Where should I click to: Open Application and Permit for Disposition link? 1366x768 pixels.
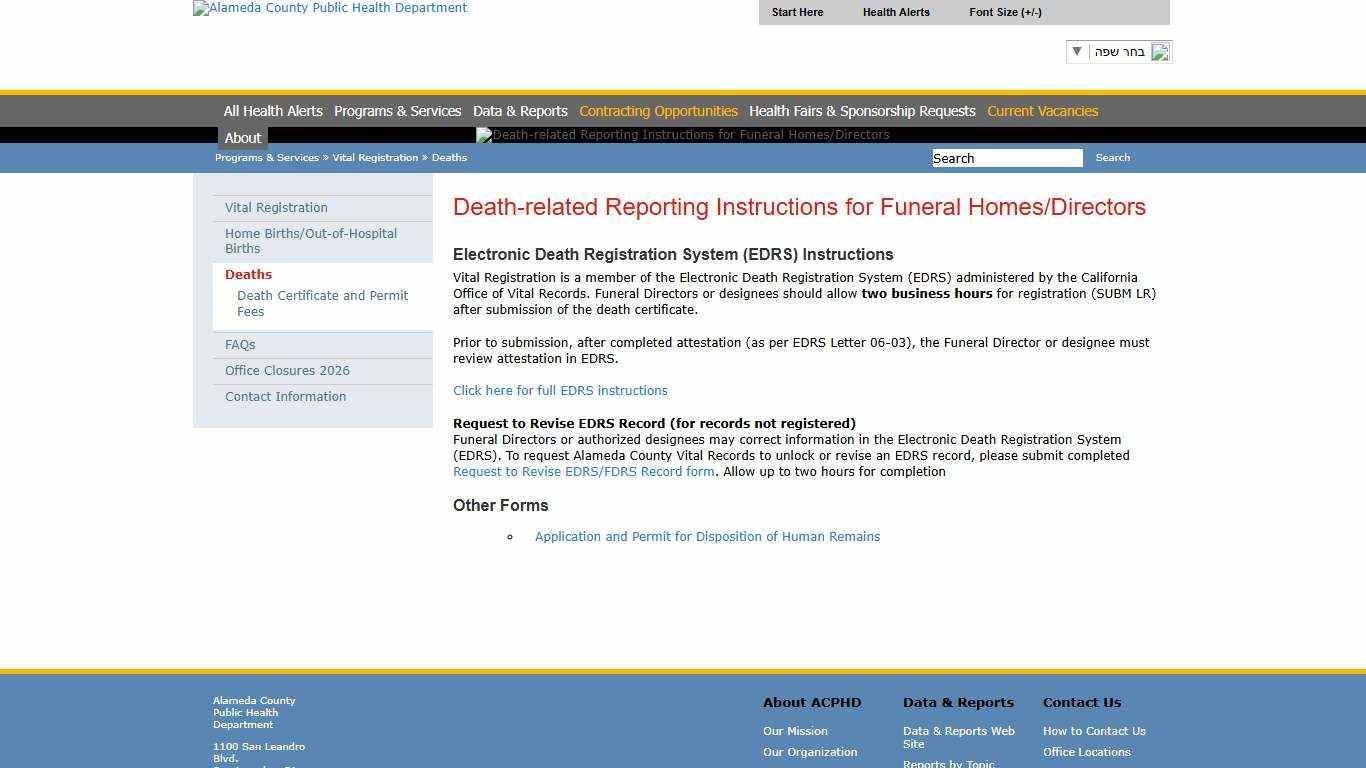(x=707, y=536)
